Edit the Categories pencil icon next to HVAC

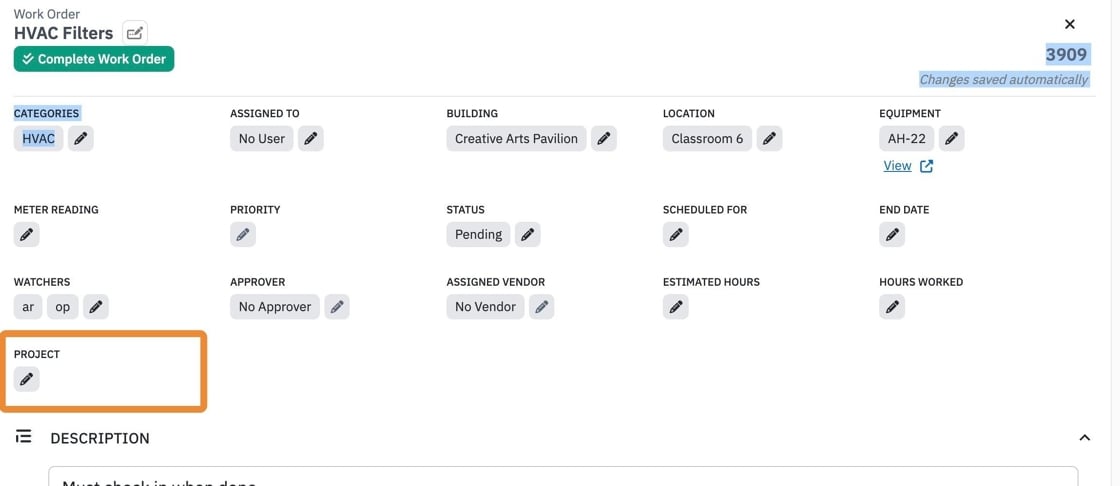click(x=81, y=139)
